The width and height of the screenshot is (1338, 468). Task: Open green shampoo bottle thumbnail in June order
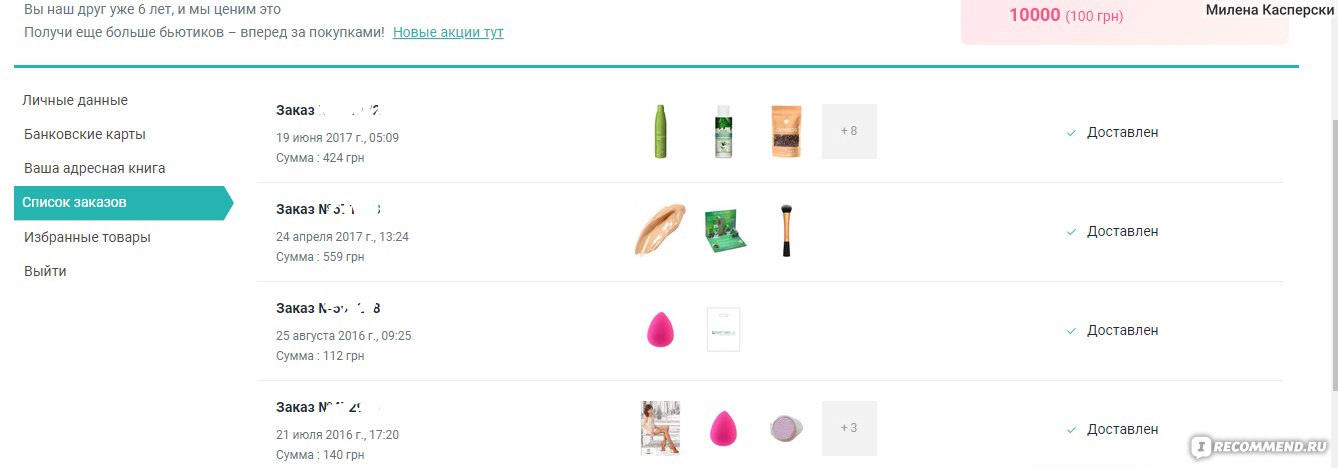pyautogui.click(x=659, y=131)
